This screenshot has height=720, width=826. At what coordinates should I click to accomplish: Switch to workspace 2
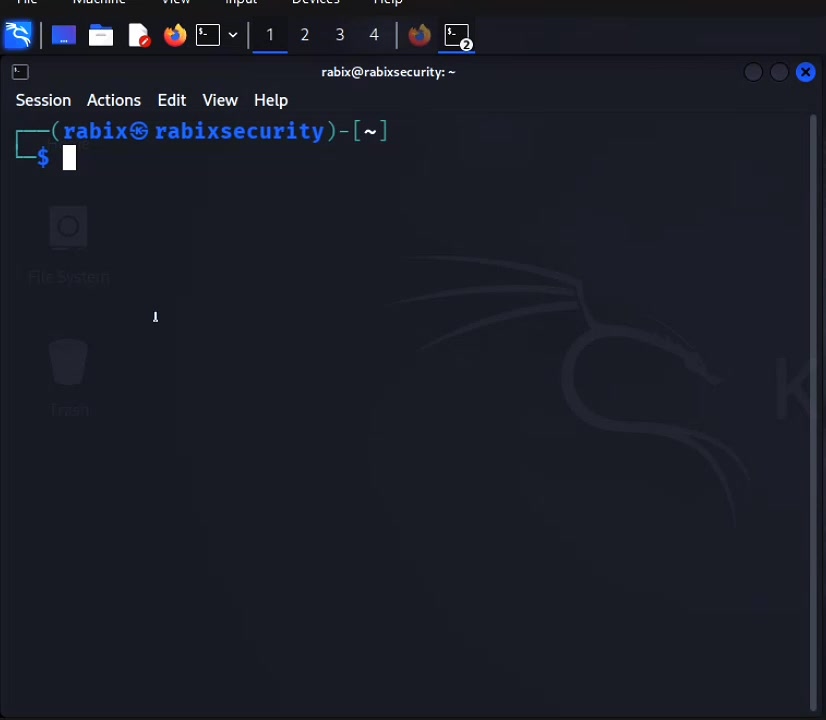coord(304,35)
